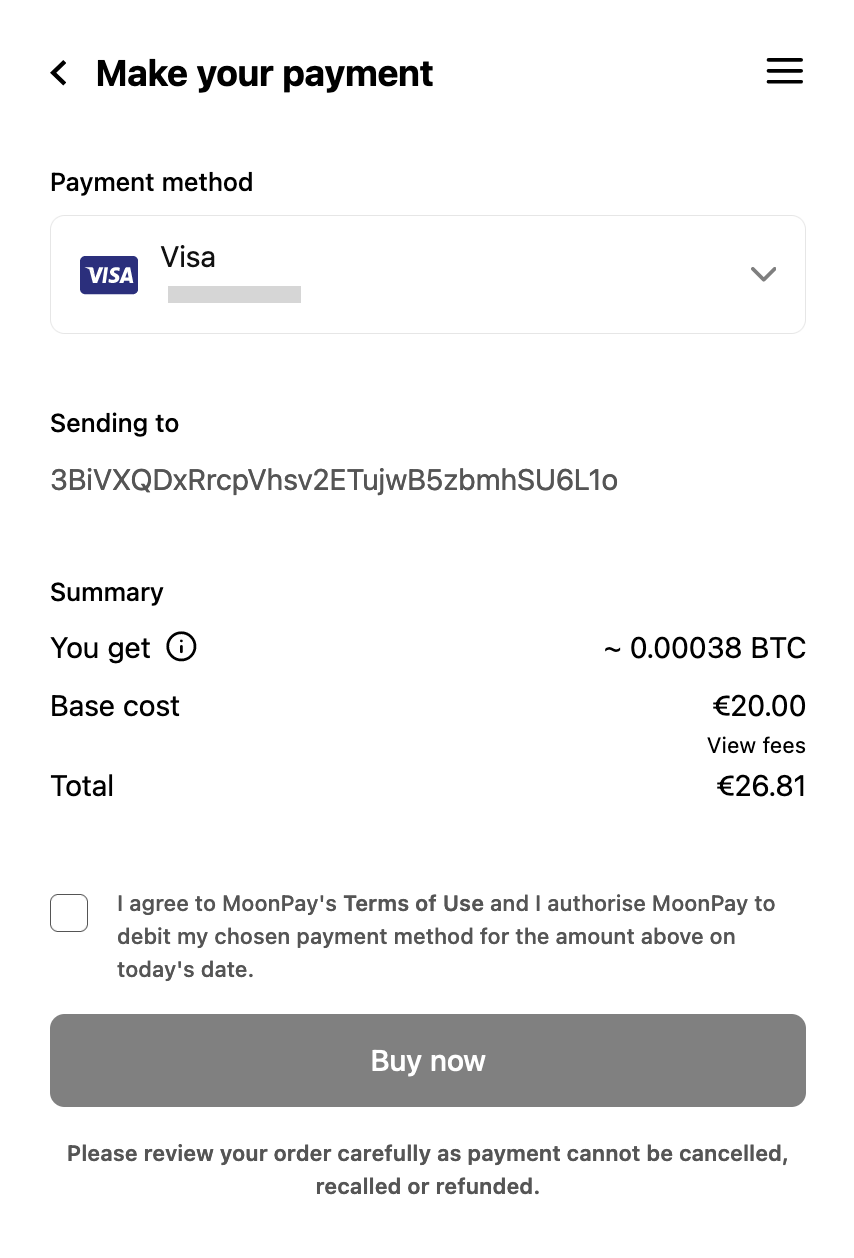Navigate back from Make your payment

point(59,72)
